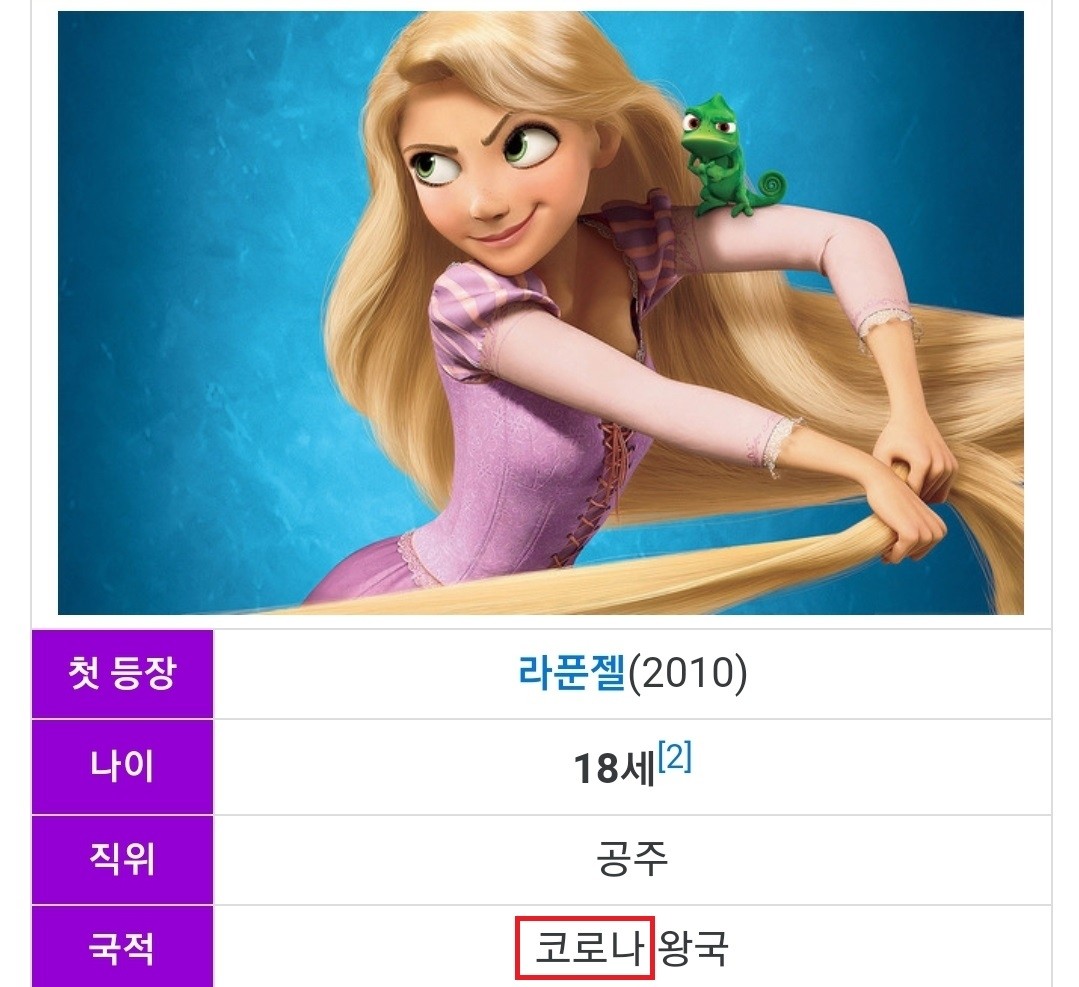The height and width of the screenshot is (987, 1079).
Task: Click the (2010) year text
Action: click(687, 672)
